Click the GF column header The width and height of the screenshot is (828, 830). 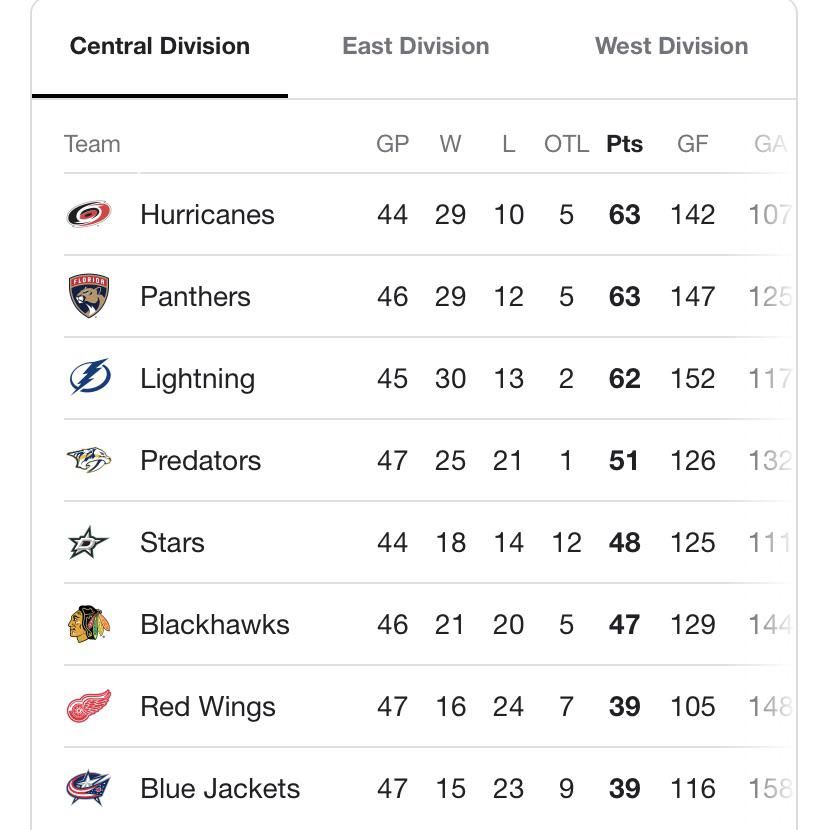click(x=692, y=144)
